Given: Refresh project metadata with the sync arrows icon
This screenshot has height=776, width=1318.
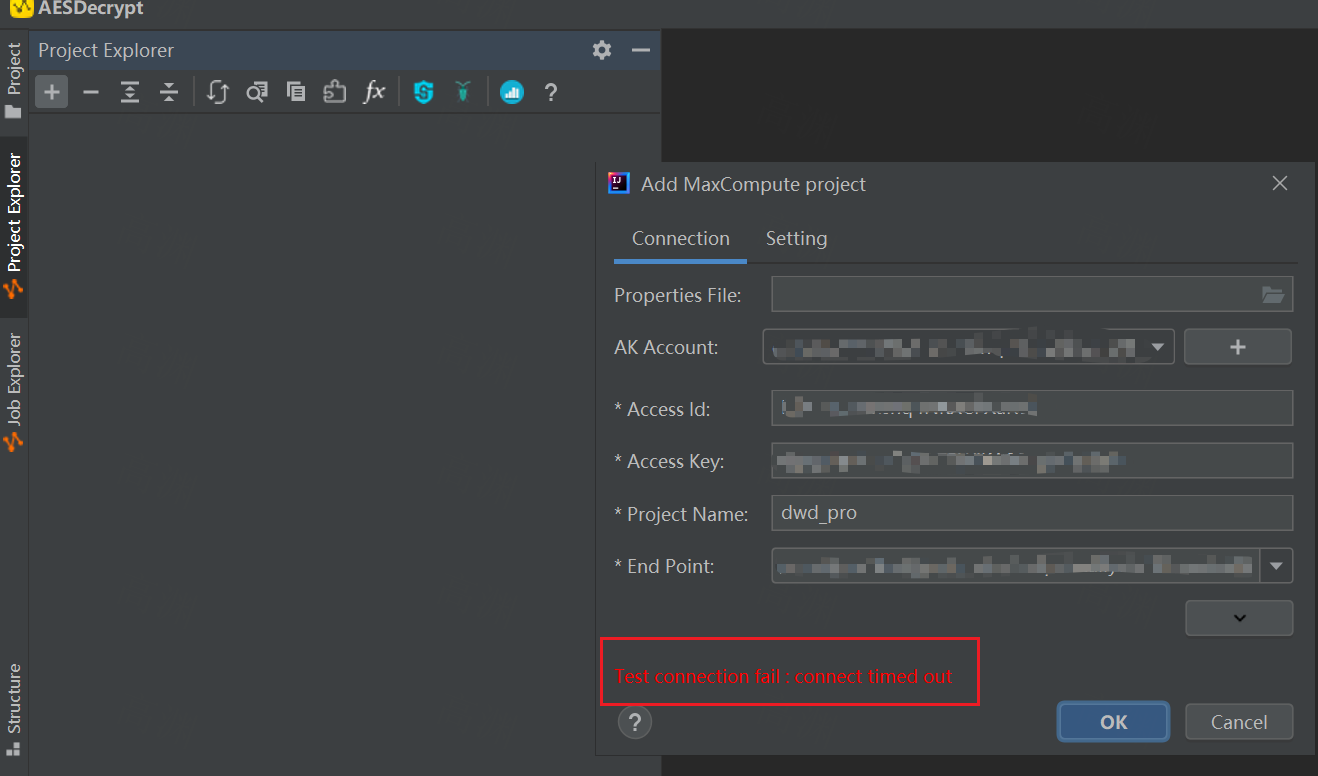Looking at the screenshot, I should click(x=218, y=92).
